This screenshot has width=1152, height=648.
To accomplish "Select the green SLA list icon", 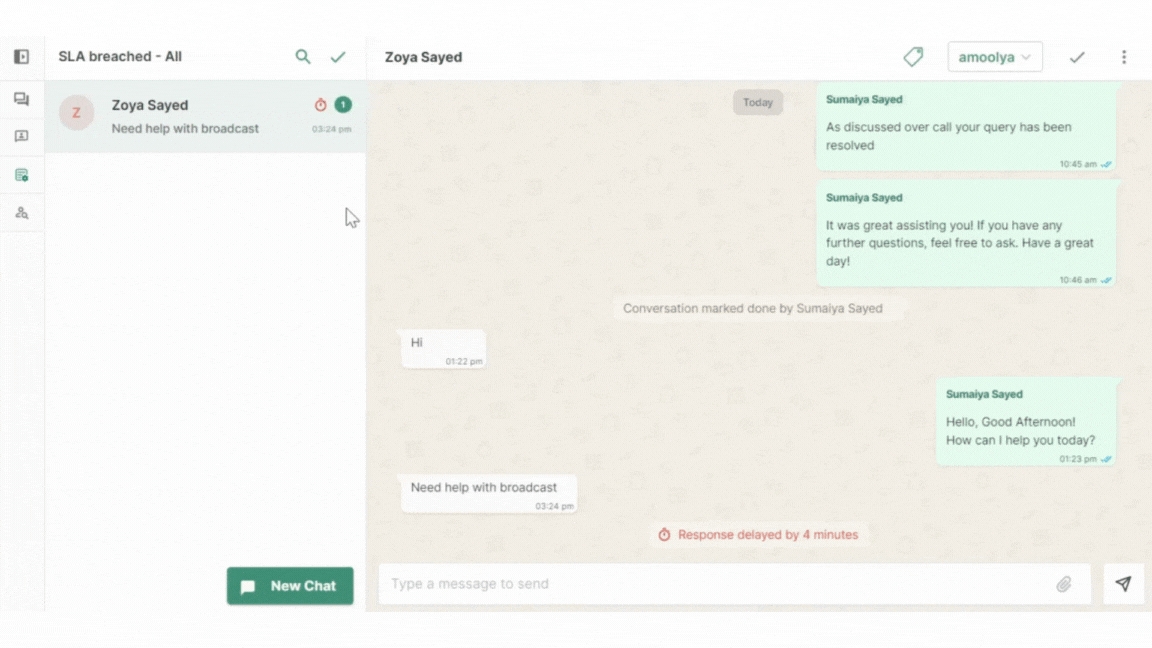I will pos(21,175).
